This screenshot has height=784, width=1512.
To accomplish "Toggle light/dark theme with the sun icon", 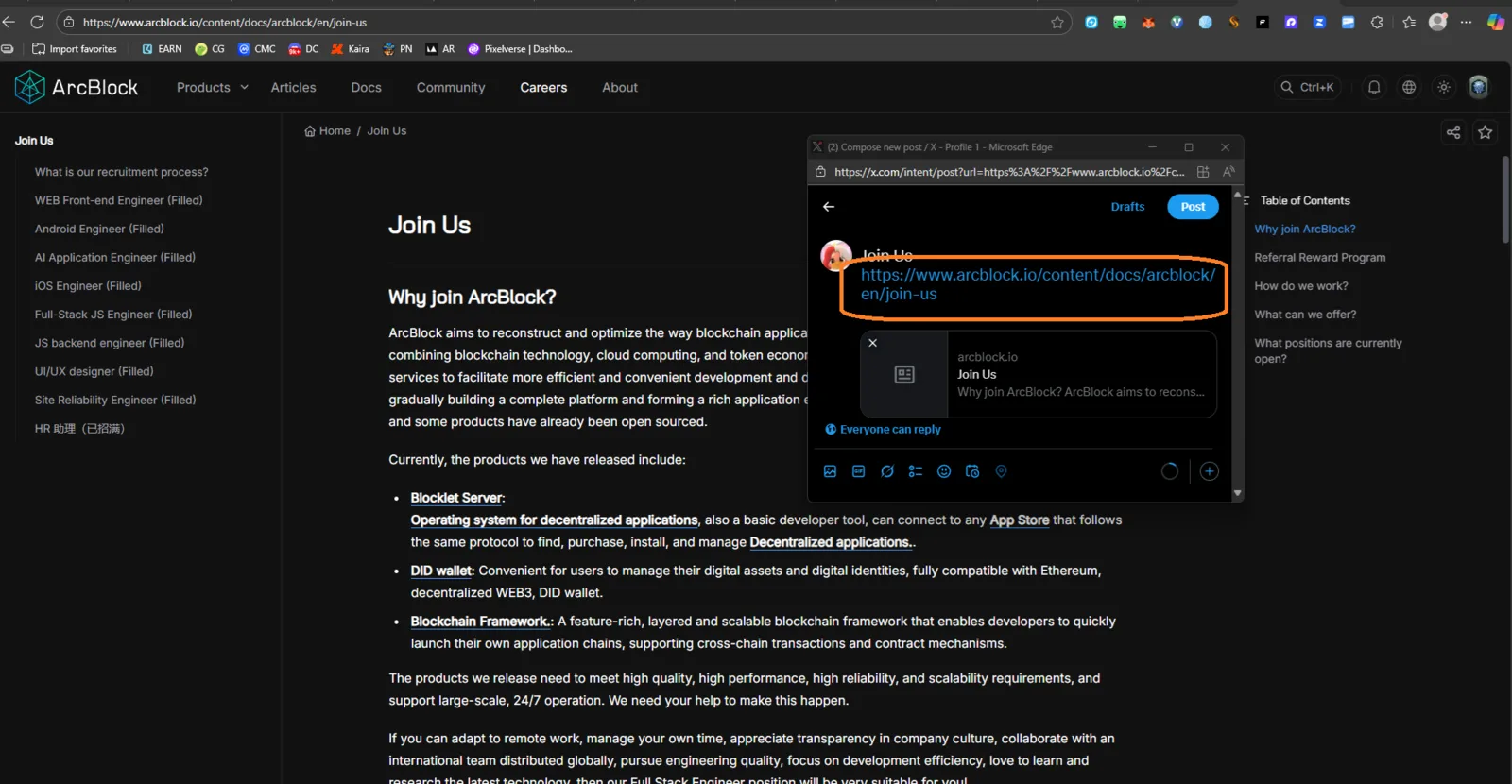I will click(x=1444, y=87).
